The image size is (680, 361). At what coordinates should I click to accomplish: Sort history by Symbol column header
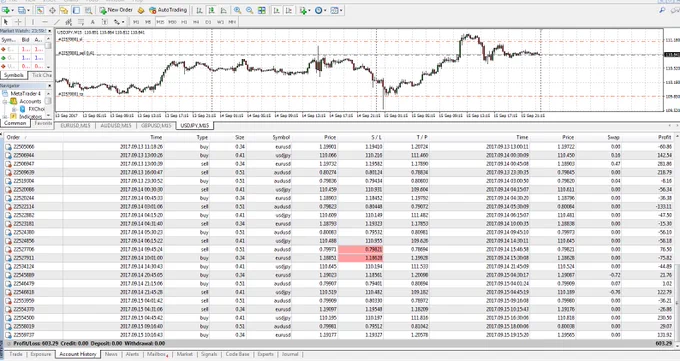281,137
